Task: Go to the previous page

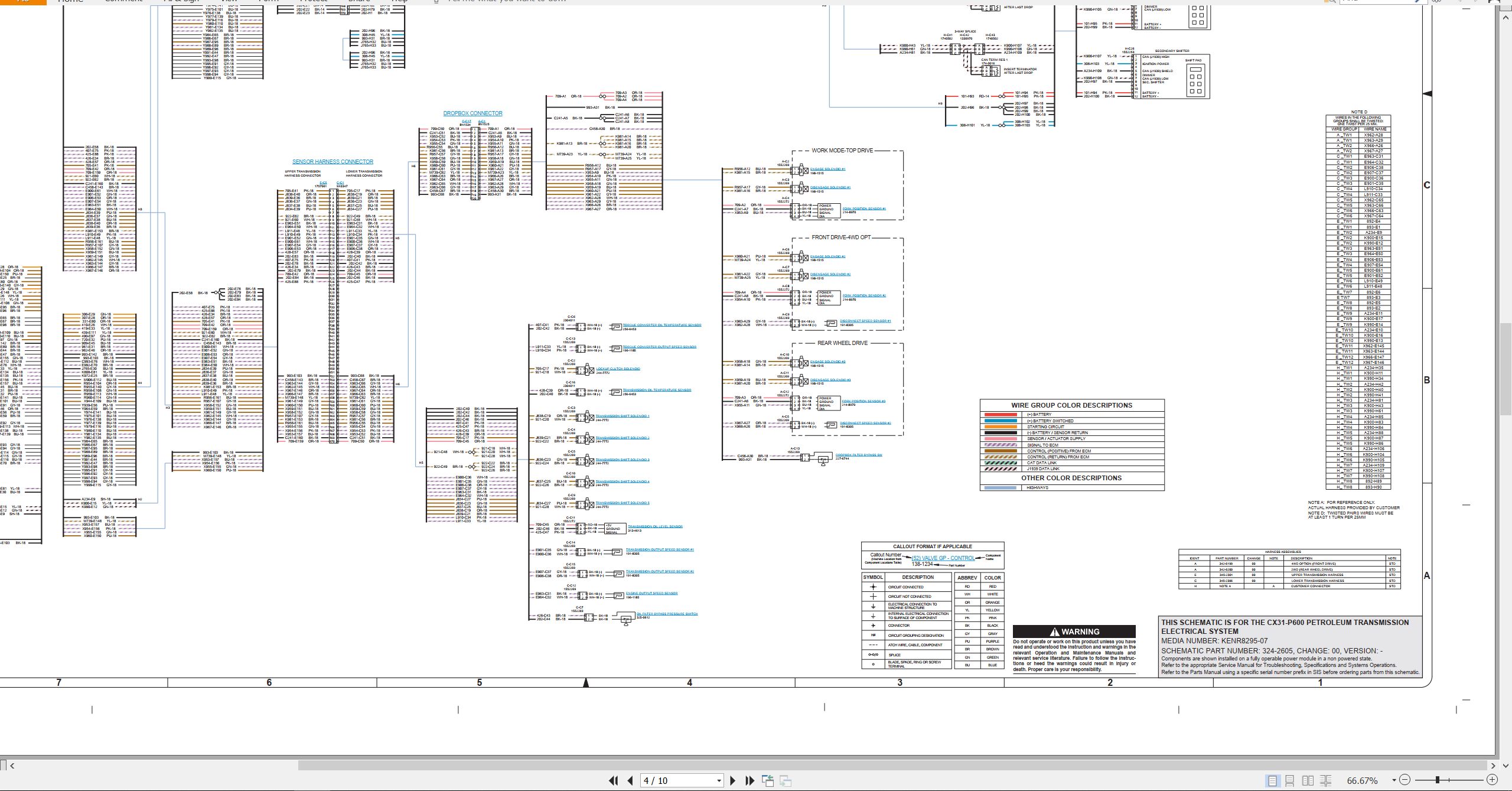Action: coord(630,780)
